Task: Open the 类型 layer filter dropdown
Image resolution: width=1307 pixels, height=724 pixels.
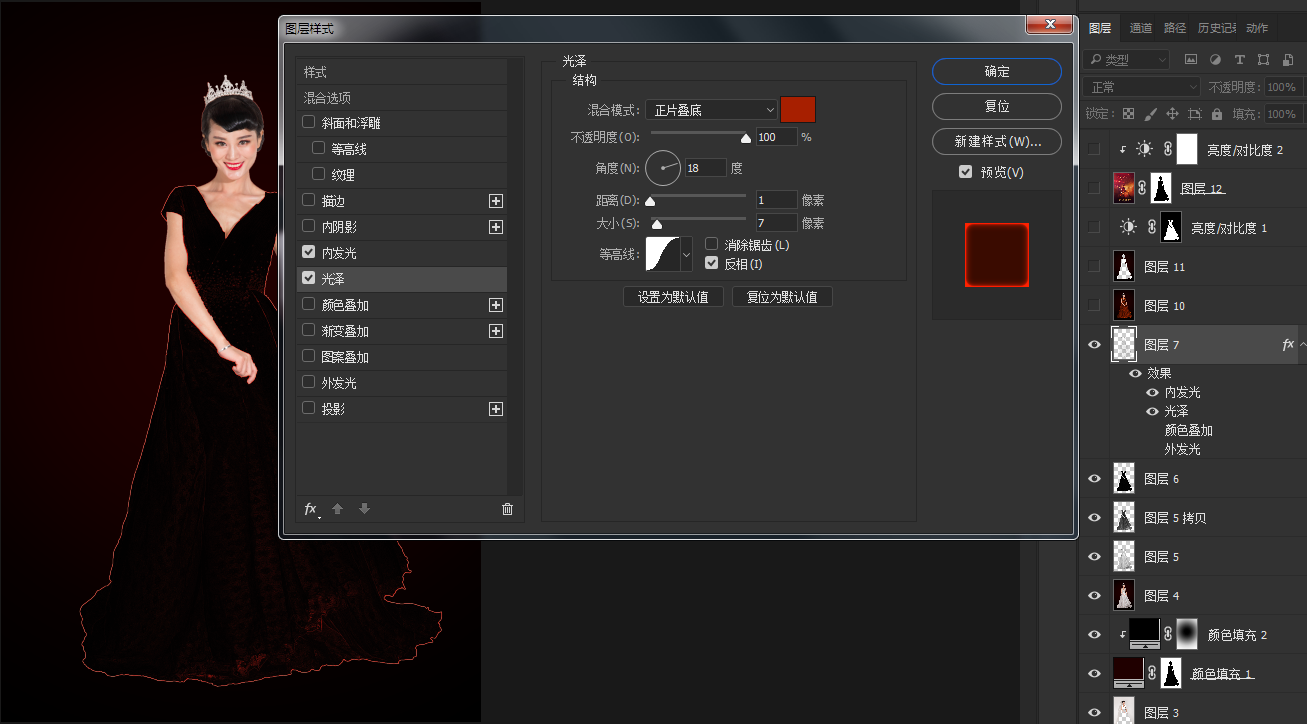Action: (1127, 59)
